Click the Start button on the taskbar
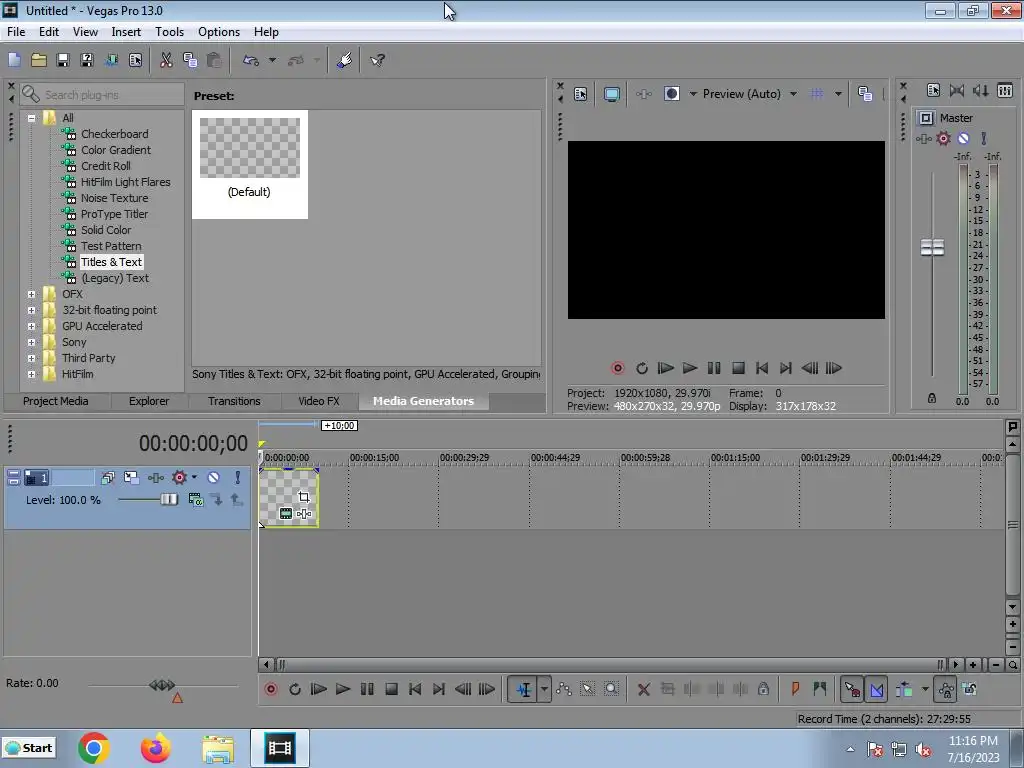 point(29,748)
